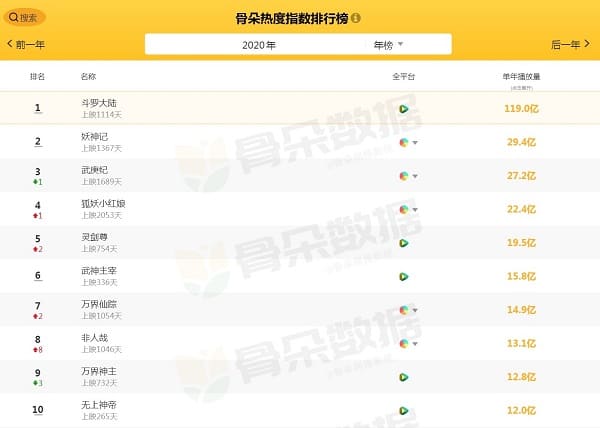This screenshot has width=600, height=428.
Task: Select the 14.9亿 play count
Action: (x=521, y=310)
